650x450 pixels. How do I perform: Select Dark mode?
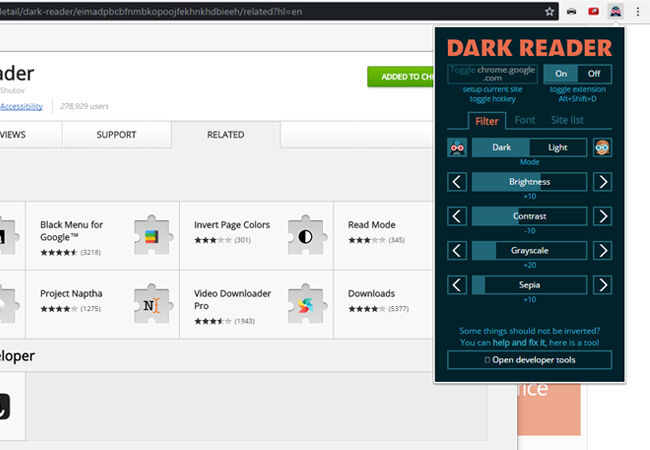[501, 148]
